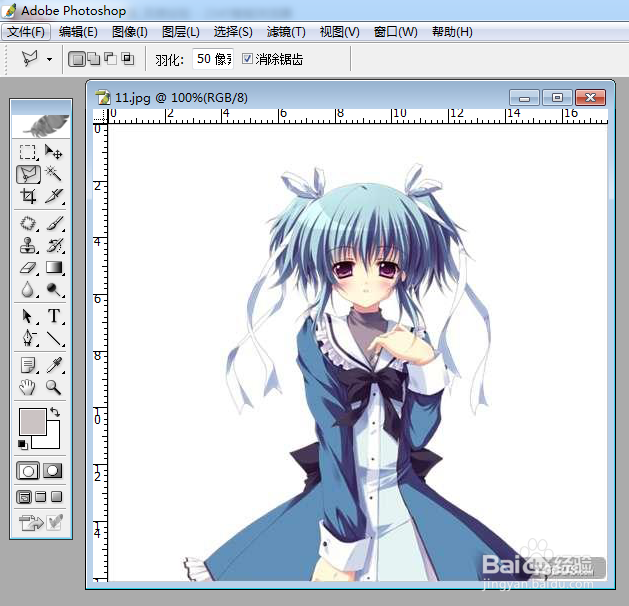
Task: Set Full Screen display mode
Action: pos(57,497)
